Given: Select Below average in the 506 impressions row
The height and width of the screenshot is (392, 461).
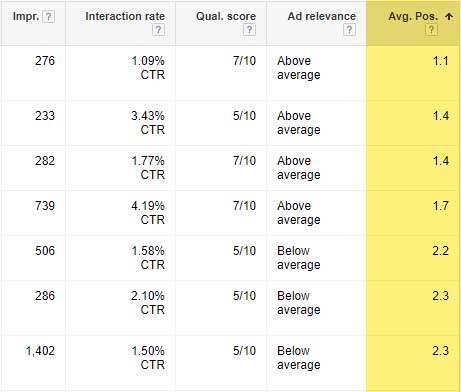Looking at the screenshot, I should [x=299, y=258].
